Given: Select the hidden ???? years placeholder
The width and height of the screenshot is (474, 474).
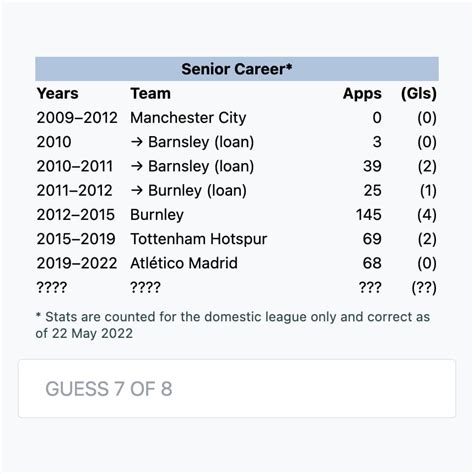Looking at the screenshot, I should (x=52, y=287).
